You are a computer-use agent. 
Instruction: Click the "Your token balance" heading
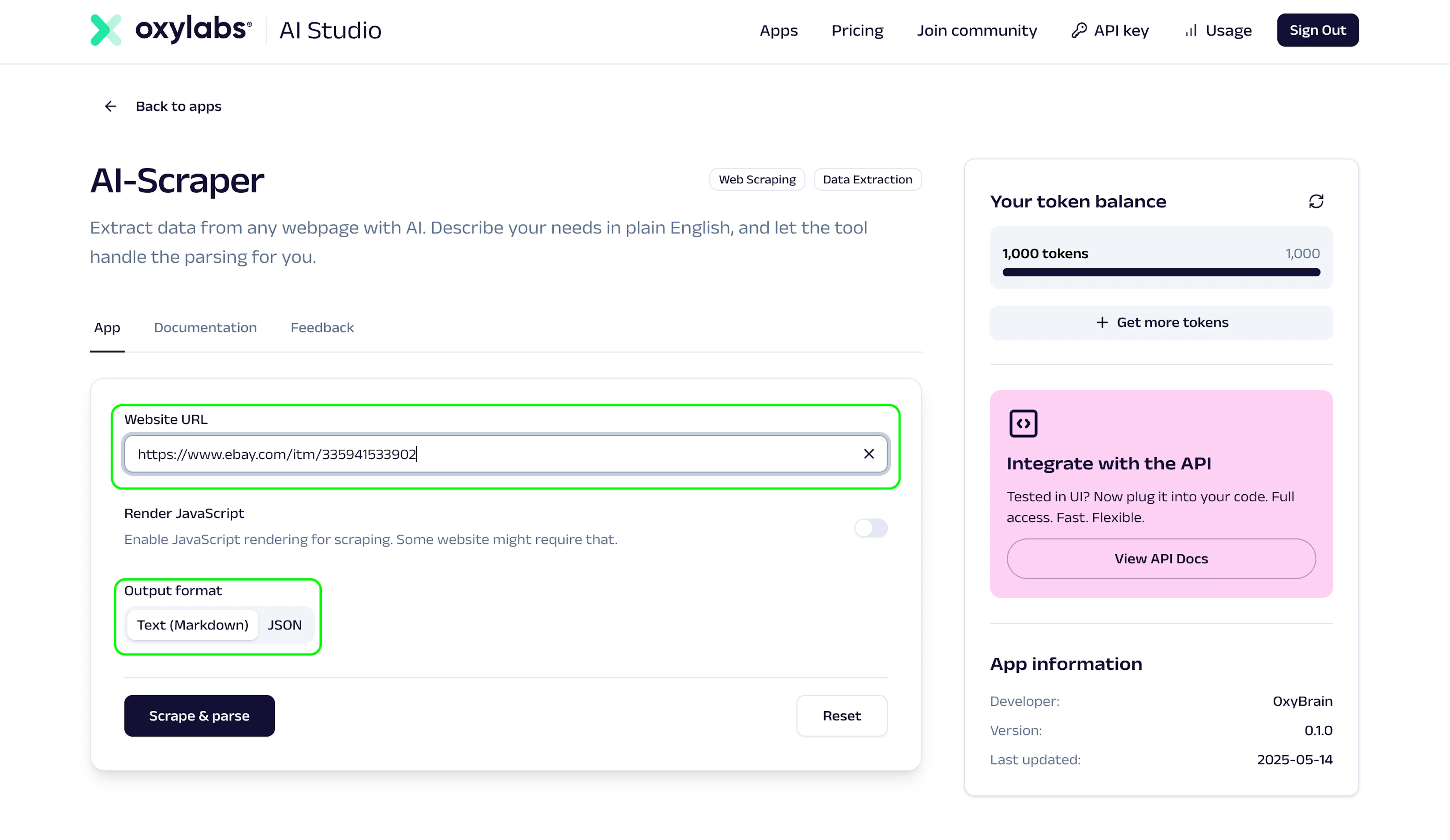pyautogui.click(x=1078, y=201)
